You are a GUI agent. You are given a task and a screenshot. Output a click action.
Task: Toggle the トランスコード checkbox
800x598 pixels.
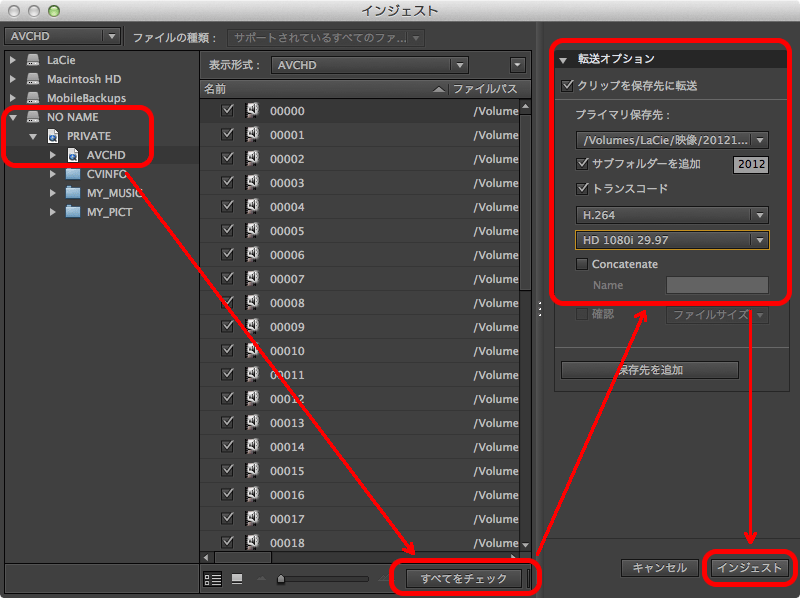583,188
